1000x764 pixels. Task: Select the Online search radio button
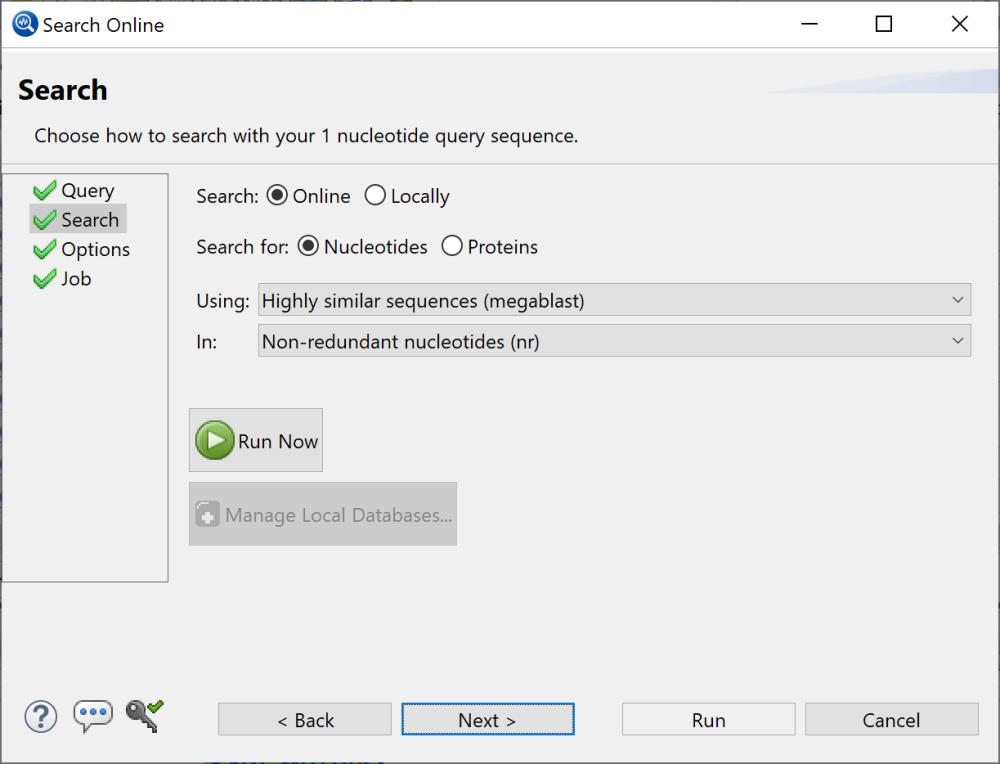[x=277, y=196]
